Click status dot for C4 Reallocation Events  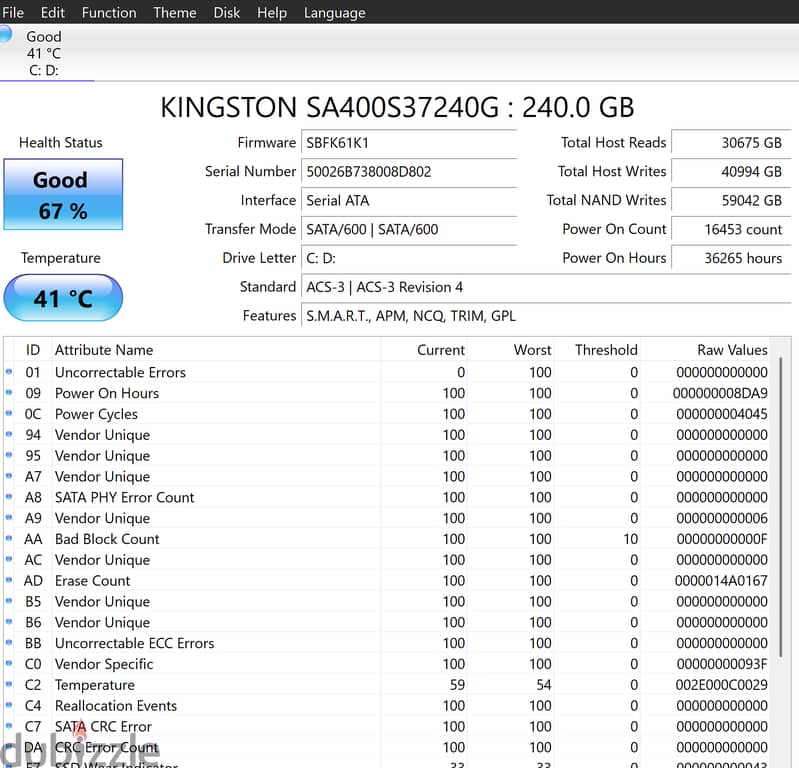(x=9, y=705)
